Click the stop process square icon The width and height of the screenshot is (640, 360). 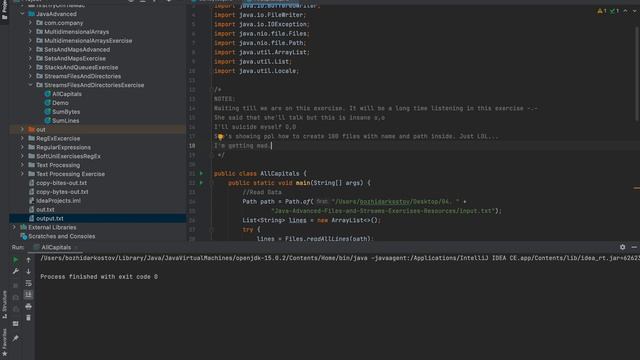tap(16, 286)
